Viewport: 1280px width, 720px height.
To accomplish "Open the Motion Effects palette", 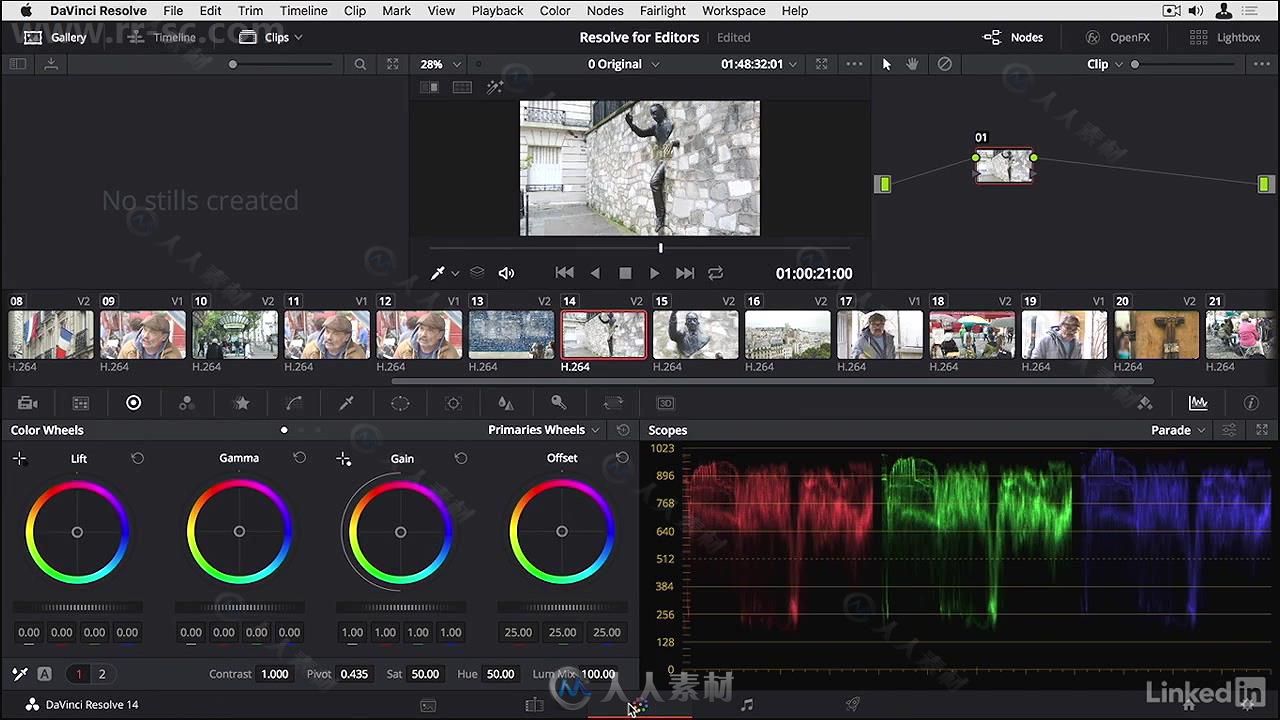I will pos(241,403).
